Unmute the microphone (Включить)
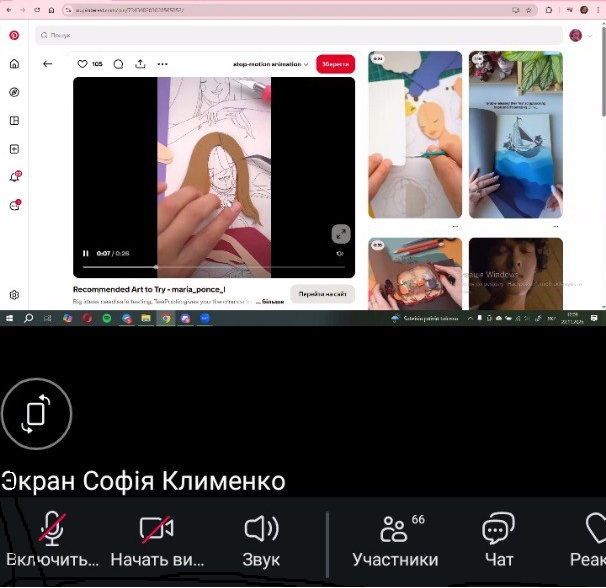The height and width of the screenshot is (588, 606). click(x=52, y=540)
